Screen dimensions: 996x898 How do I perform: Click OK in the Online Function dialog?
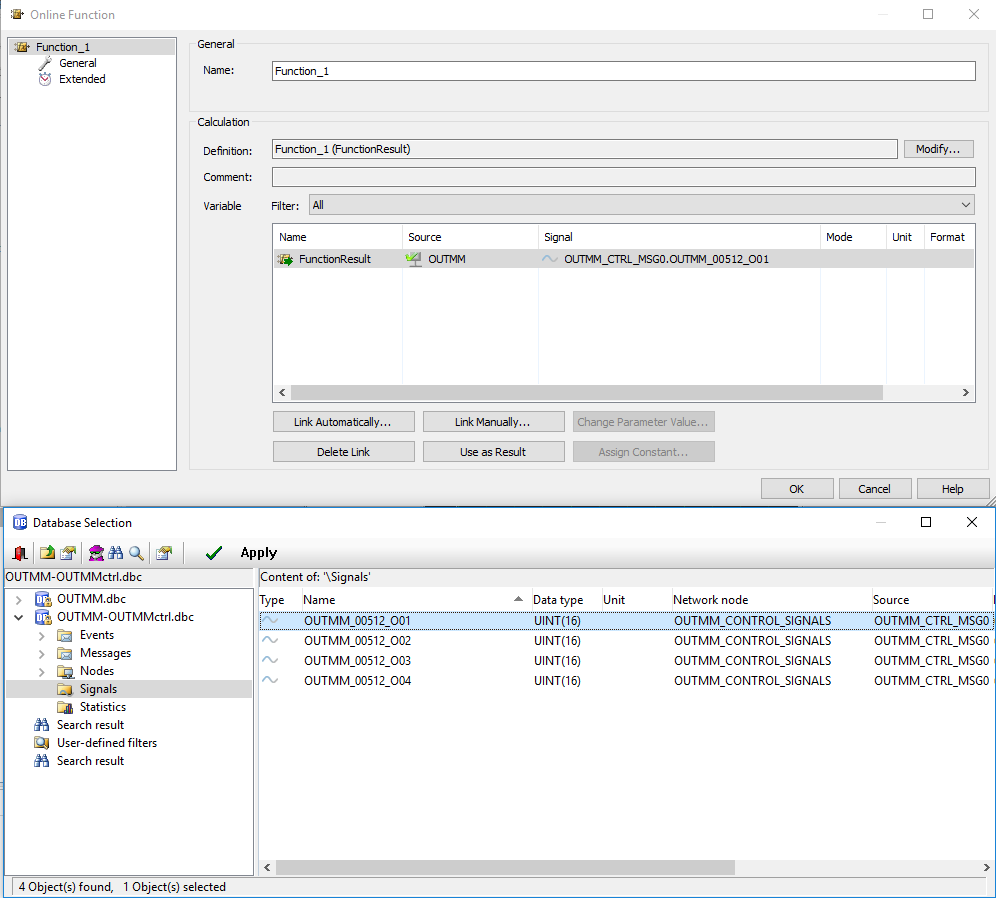[797, 488]
